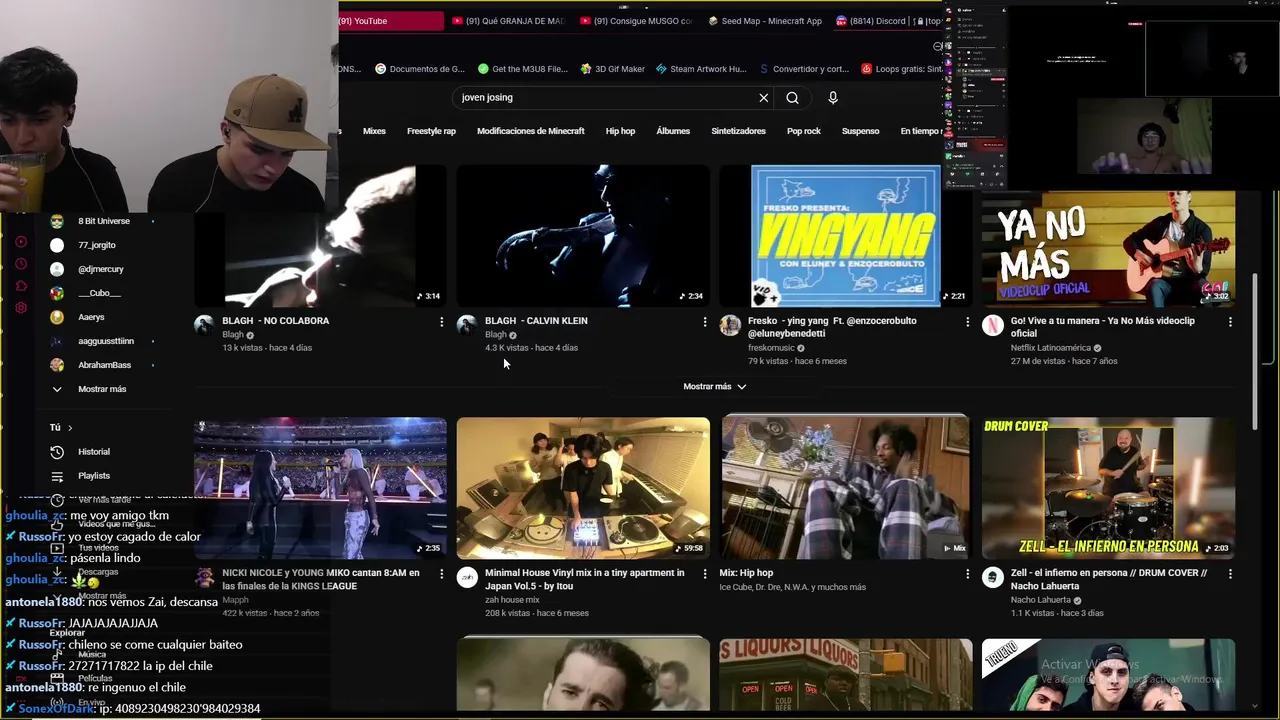1280x720 pixels.
Task: Click the red gear icon in browser sidebar
Action: click(21, 308)
